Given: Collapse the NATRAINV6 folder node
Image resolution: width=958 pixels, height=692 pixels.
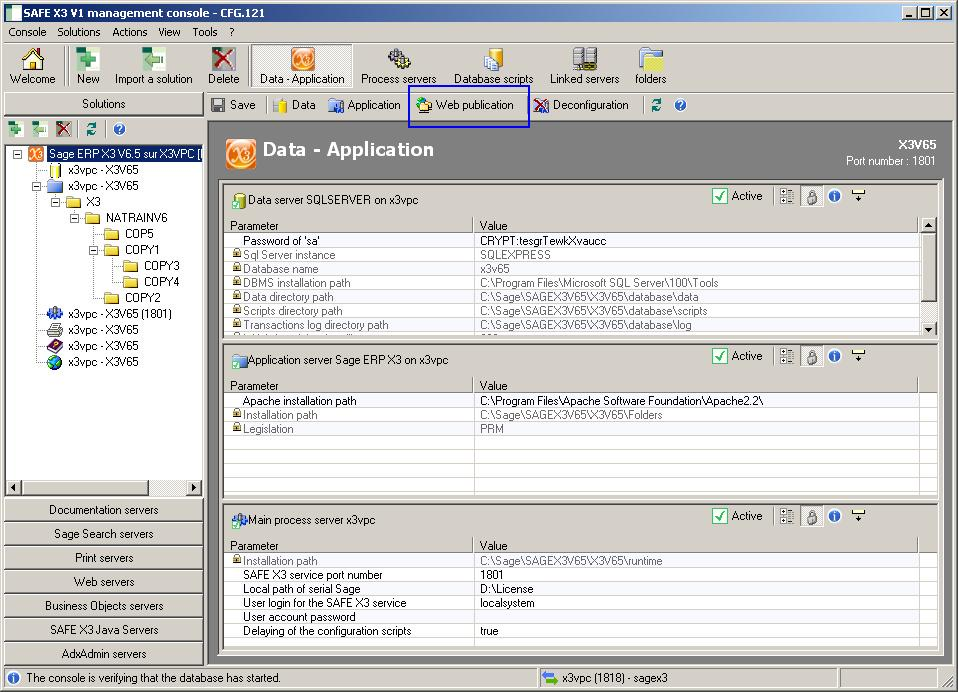Looking at the screenshot, I should click(x=75, y=217).
